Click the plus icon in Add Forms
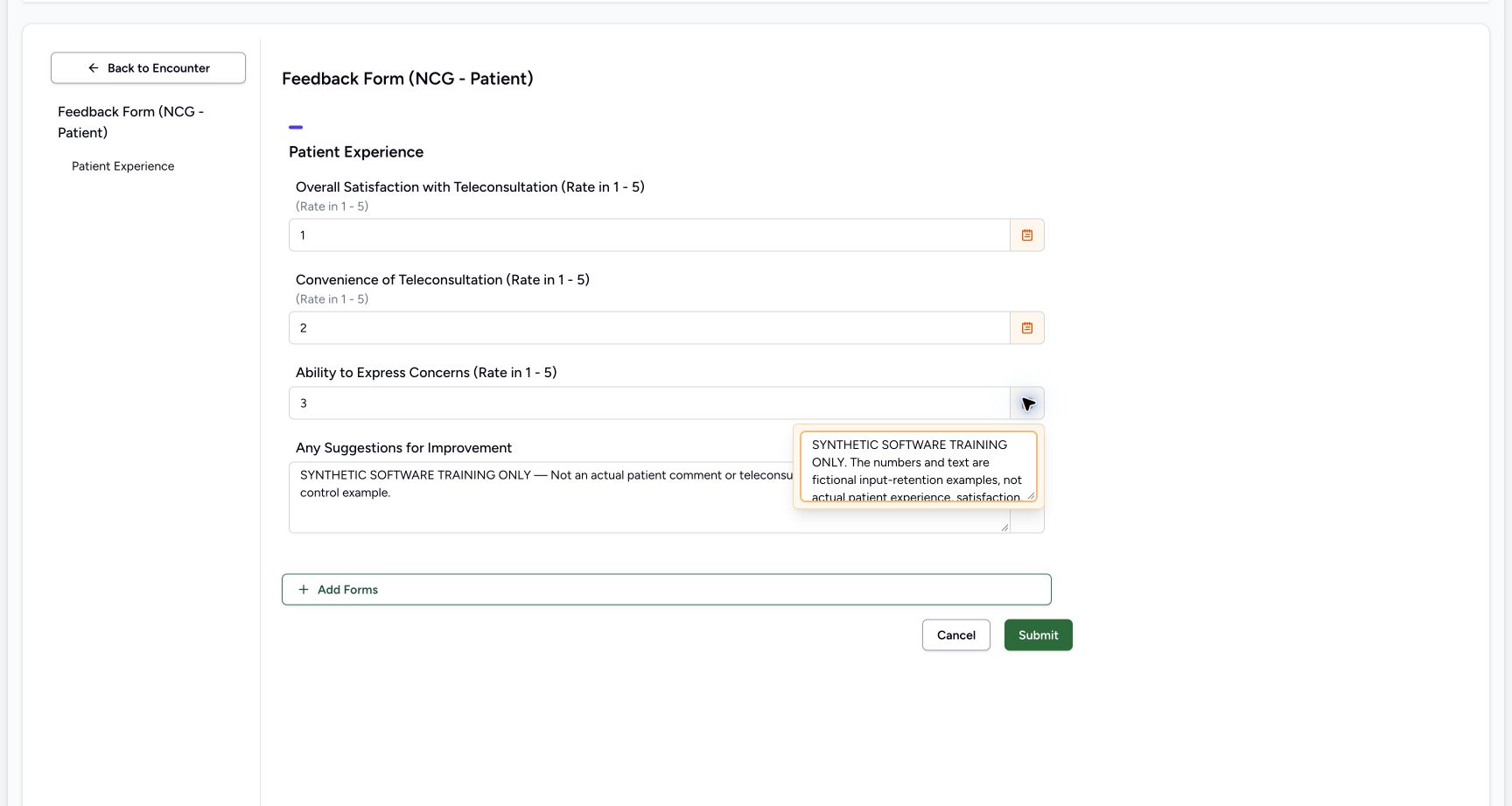This screenshot has height=806, width=1512. point(304,590)
